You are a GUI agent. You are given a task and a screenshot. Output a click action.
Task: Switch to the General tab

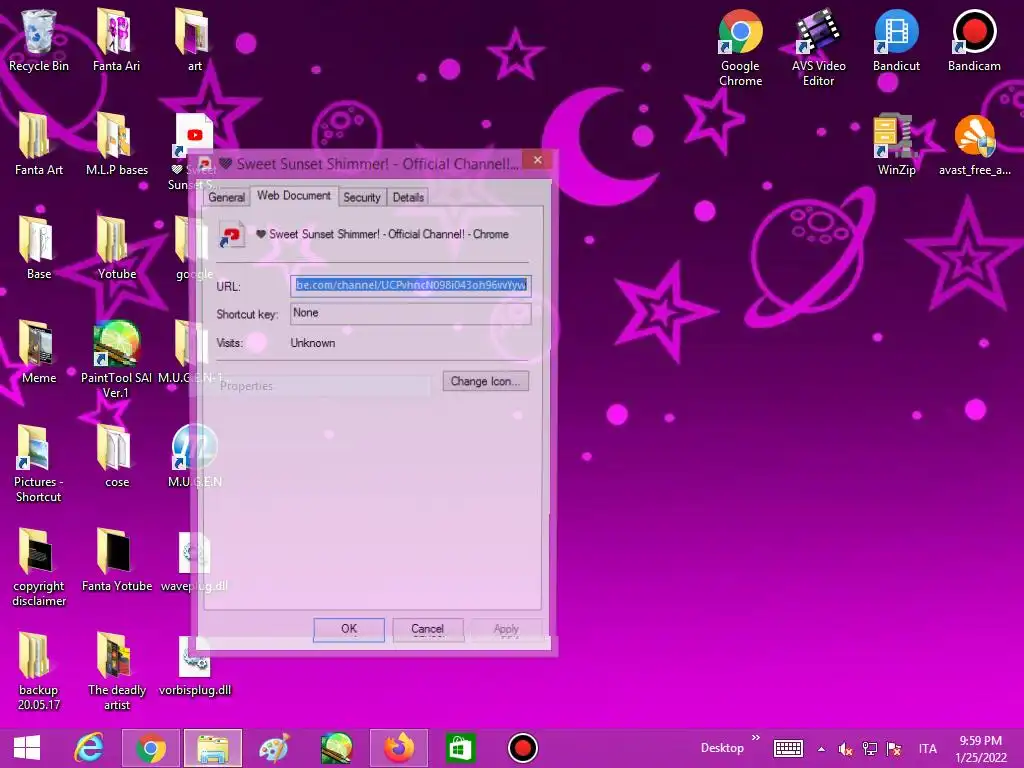(x=227, y=197)
